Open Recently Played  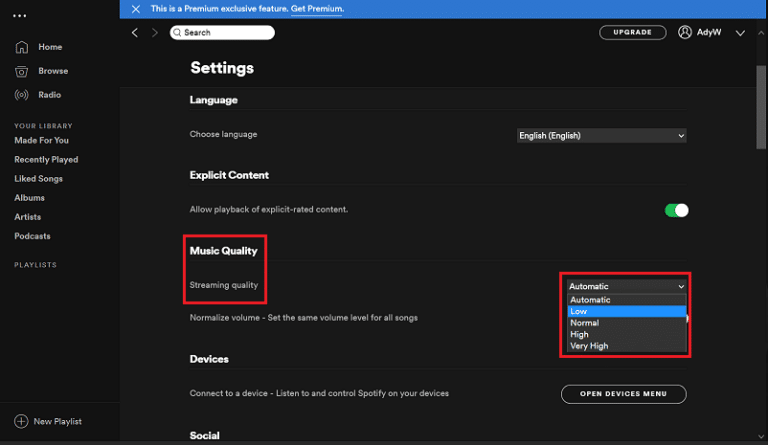[x=46, y=160]
